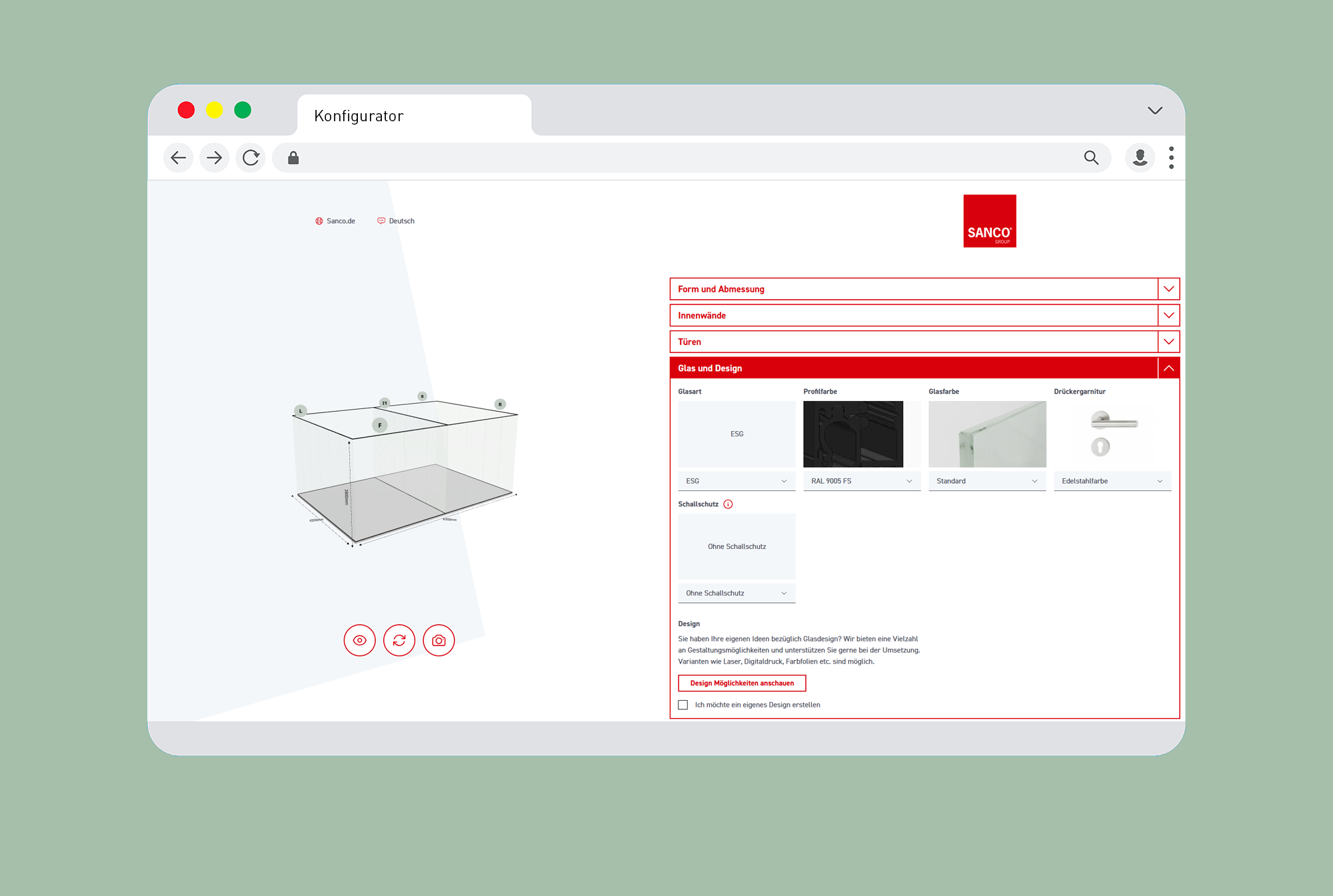1333x896 pixels.
Task: Open the Glasart ESG dropdown
Action: (736, 481)
